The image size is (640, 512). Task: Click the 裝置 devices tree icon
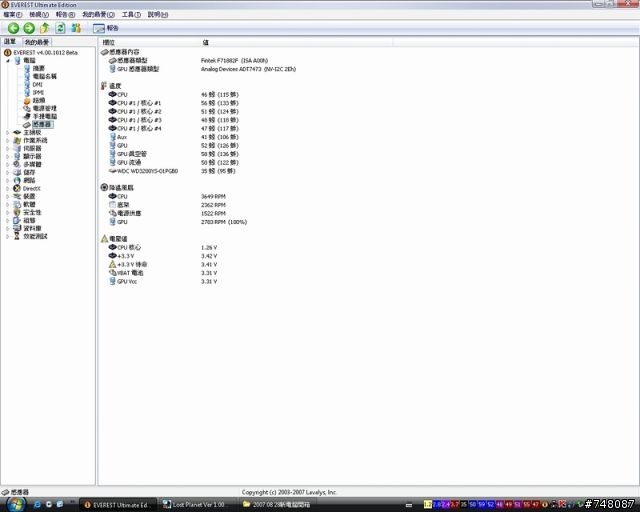tap(17, 196)
